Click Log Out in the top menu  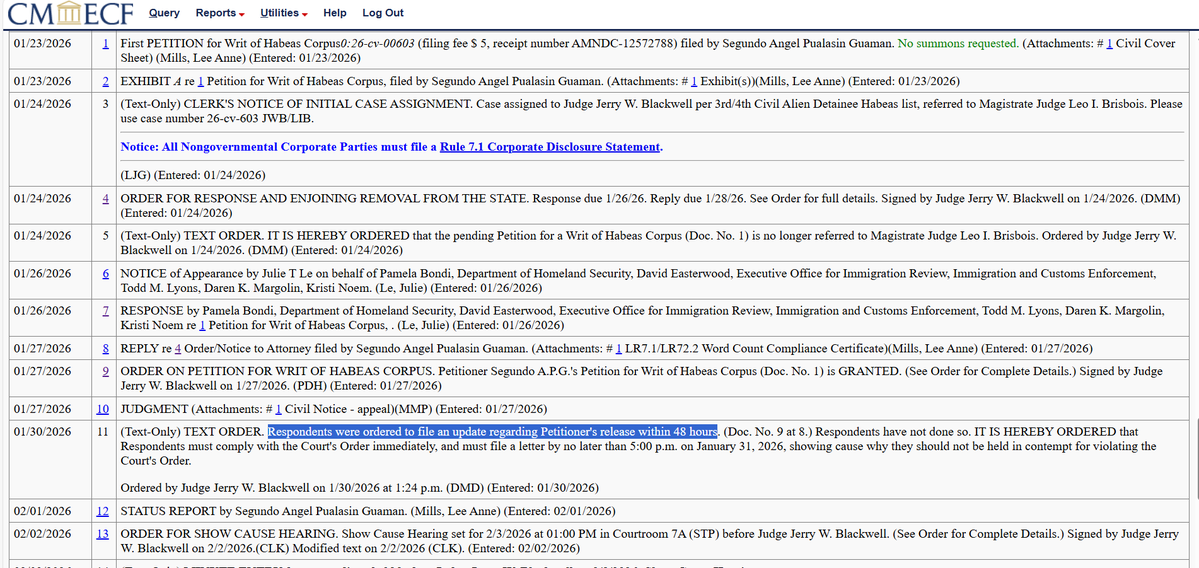pos(383,14)
